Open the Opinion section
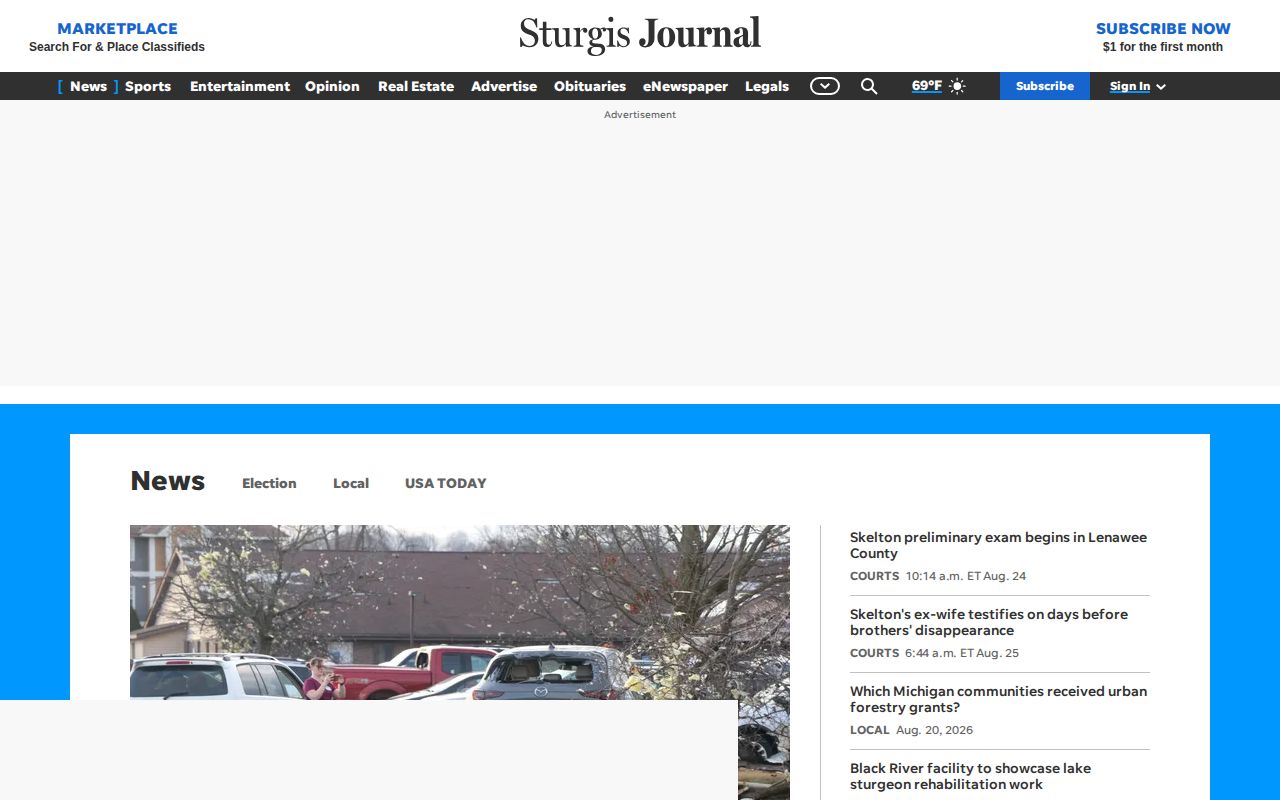The width and height of the screenshot is (1280, 800). (x=332, y=86)
